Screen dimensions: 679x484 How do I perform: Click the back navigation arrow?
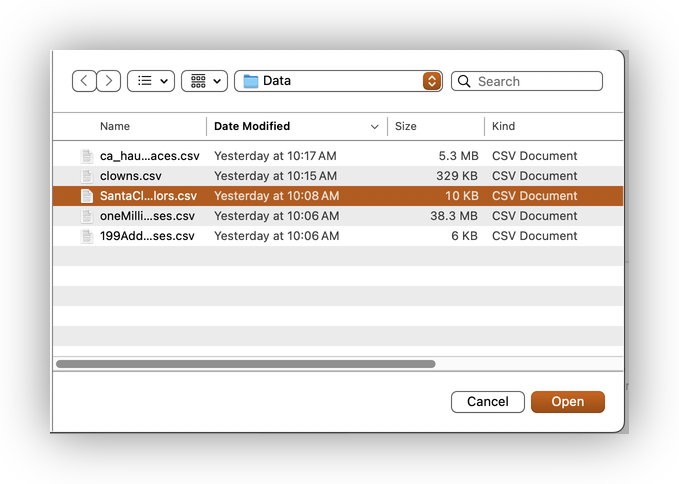tap(84, 81)
